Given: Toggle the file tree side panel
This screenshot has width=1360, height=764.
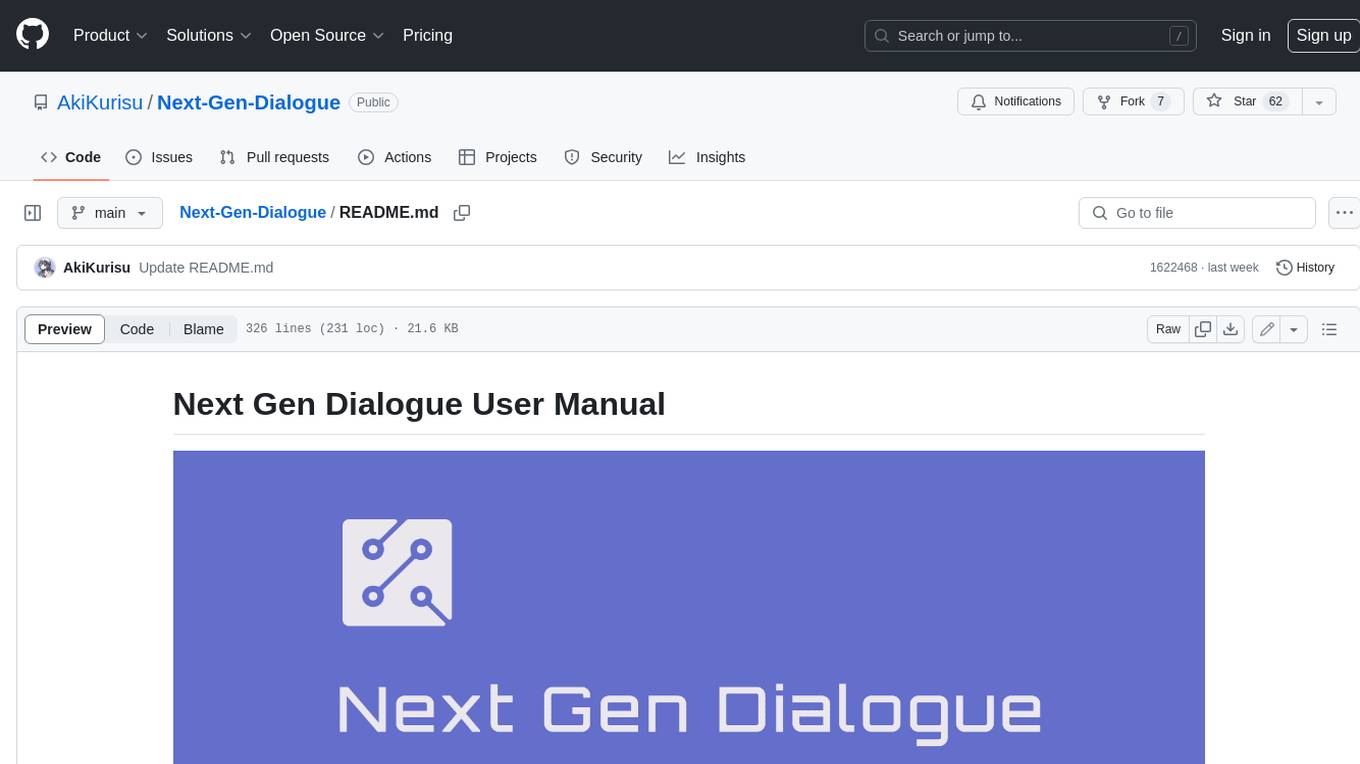Looking at the screenshot, I should [x=33, y=213].
